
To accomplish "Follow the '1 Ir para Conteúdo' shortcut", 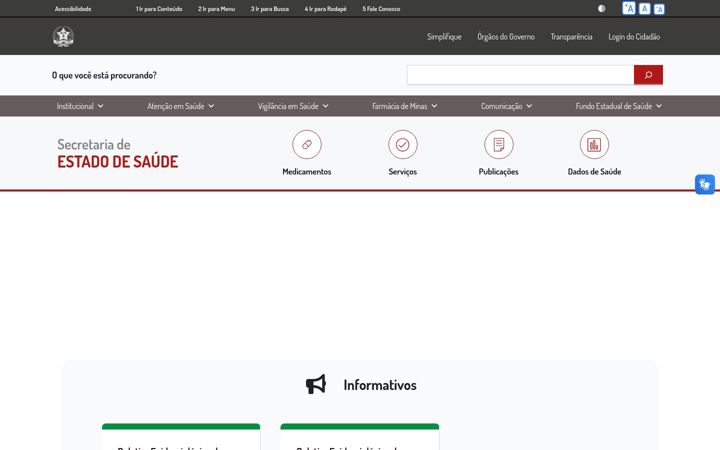I will [159, 9].
